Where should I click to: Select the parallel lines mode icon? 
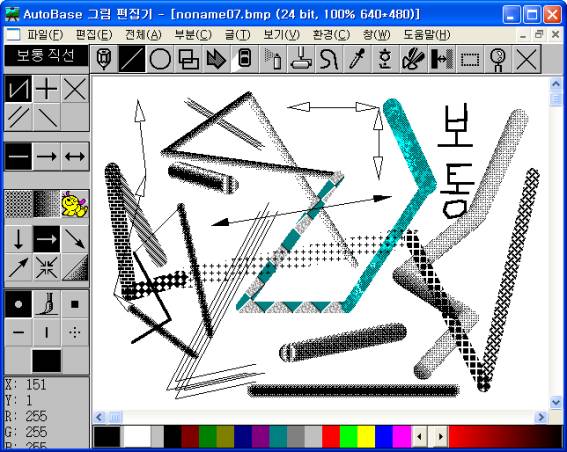click(x=18, y=117)
